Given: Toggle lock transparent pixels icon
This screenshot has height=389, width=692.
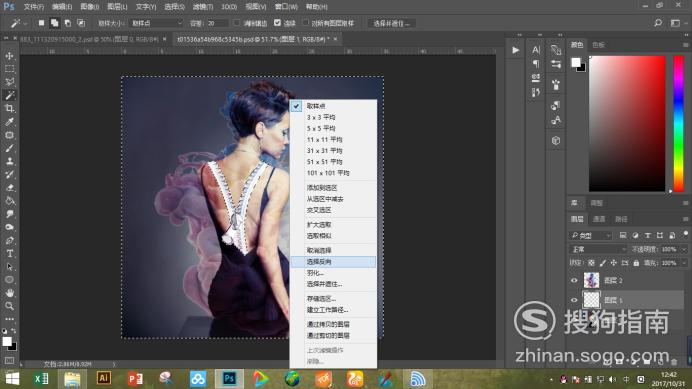Looking at the screenshot, I should coord(591,263).
